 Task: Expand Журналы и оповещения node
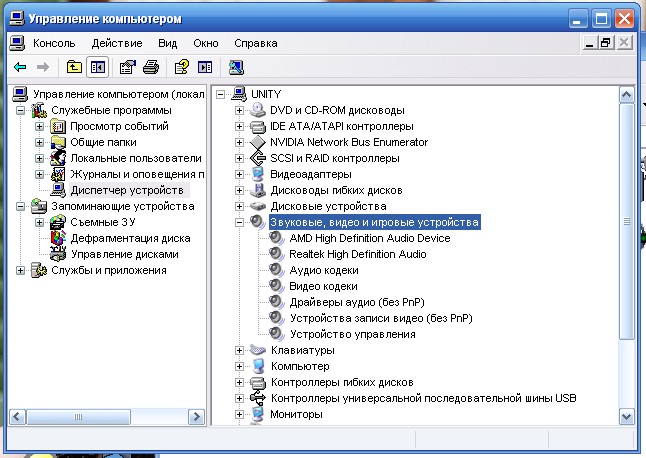(x=39, y=174)
